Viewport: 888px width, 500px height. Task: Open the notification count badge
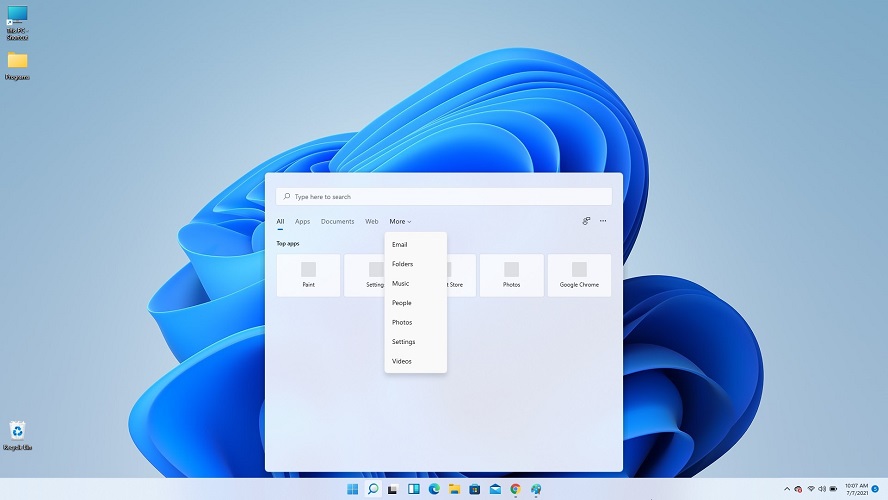(876, 489)
